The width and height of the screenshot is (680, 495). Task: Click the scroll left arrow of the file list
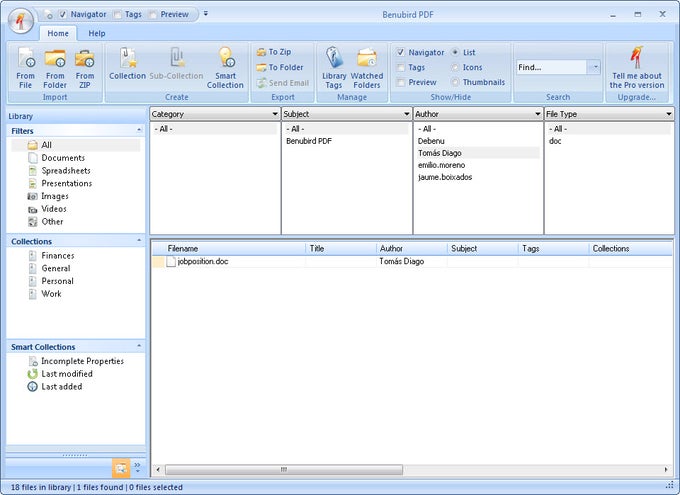(x=158, y=469)
